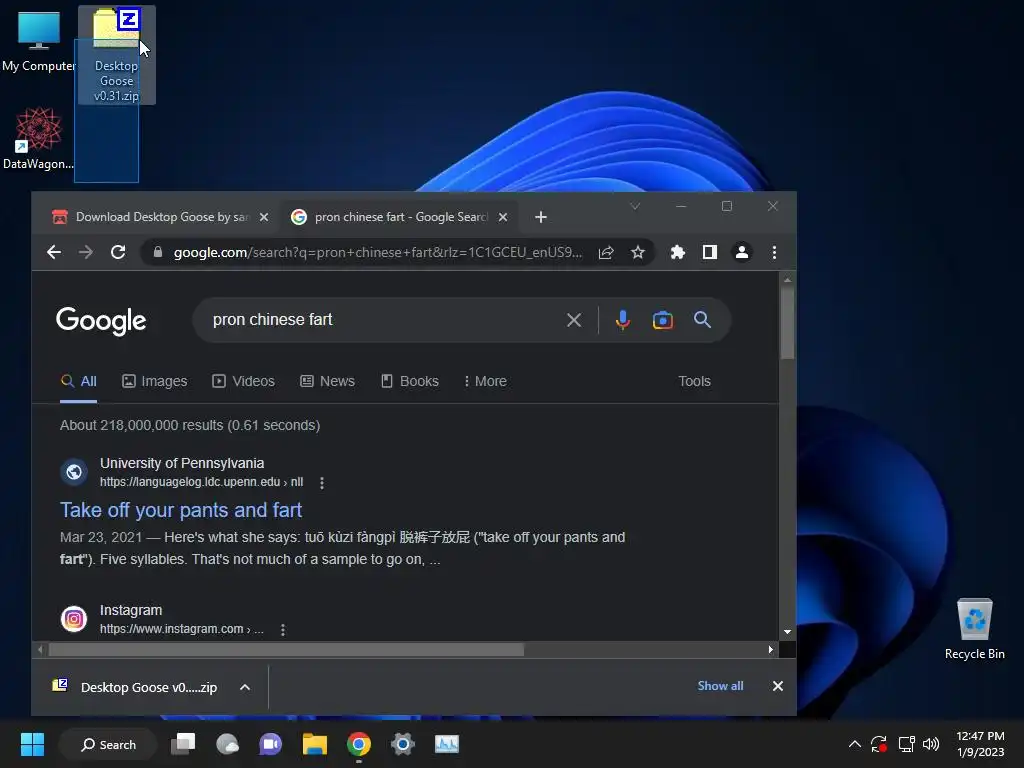Select the DataWagon desktop shortcut
This screenshot has height=768, width=1024.
(x=39, y=138)
